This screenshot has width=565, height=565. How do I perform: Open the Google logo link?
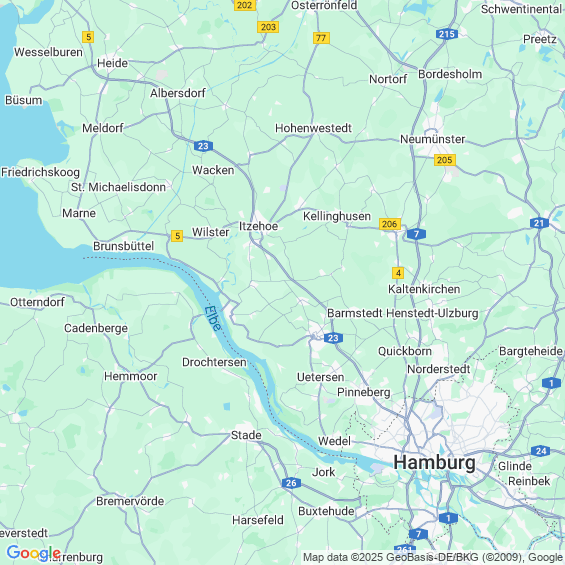pyautogui.click(x=34, y=553)
